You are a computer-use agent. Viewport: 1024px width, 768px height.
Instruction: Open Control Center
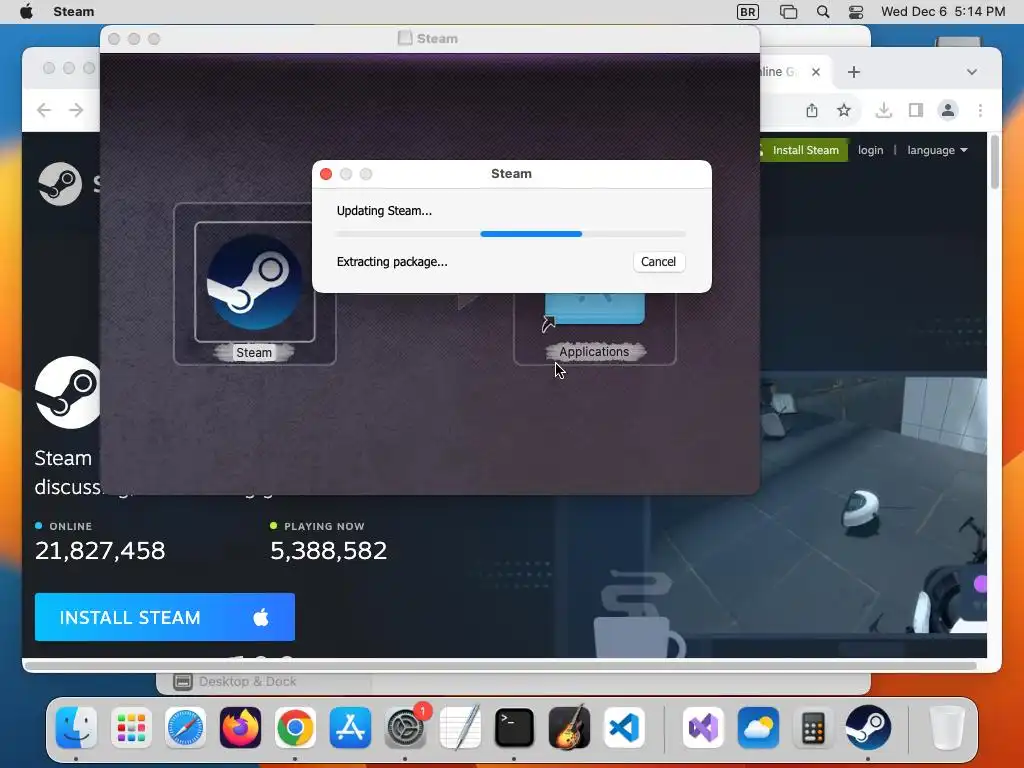(x=856, y=12)
